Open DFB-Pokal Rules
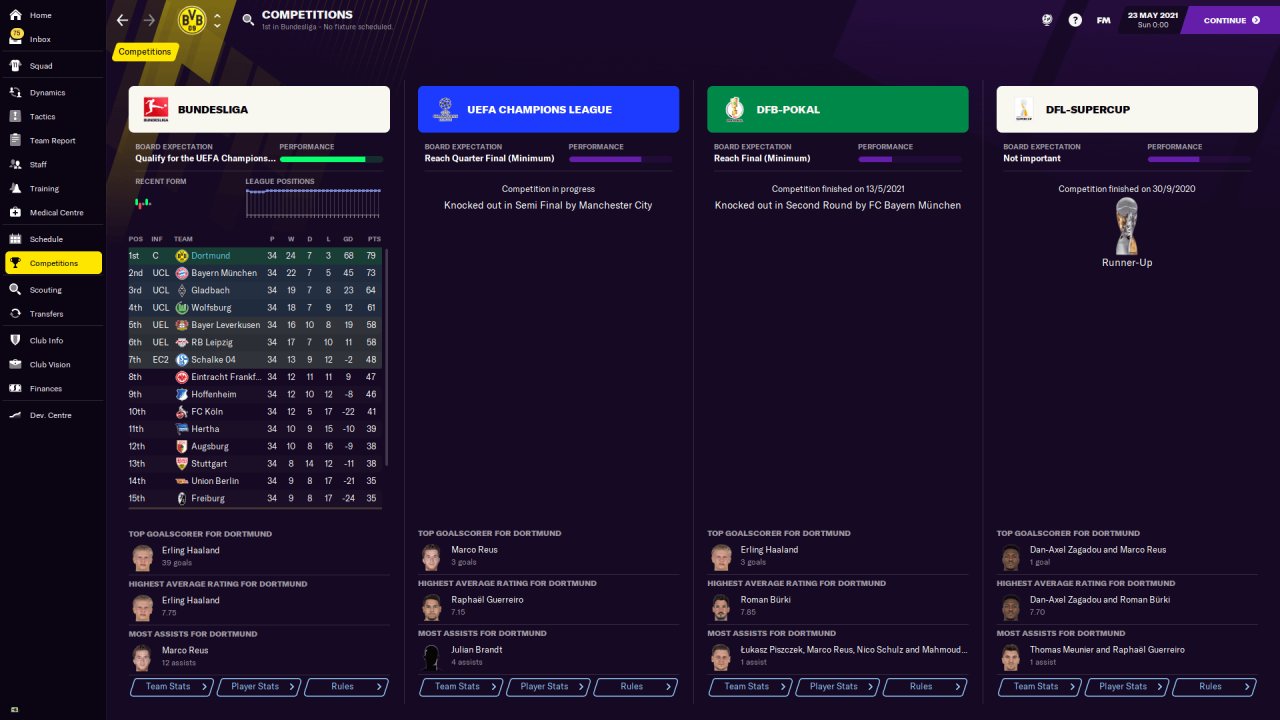Viewport: 1280px width, 720px height. tap(924, 687)
